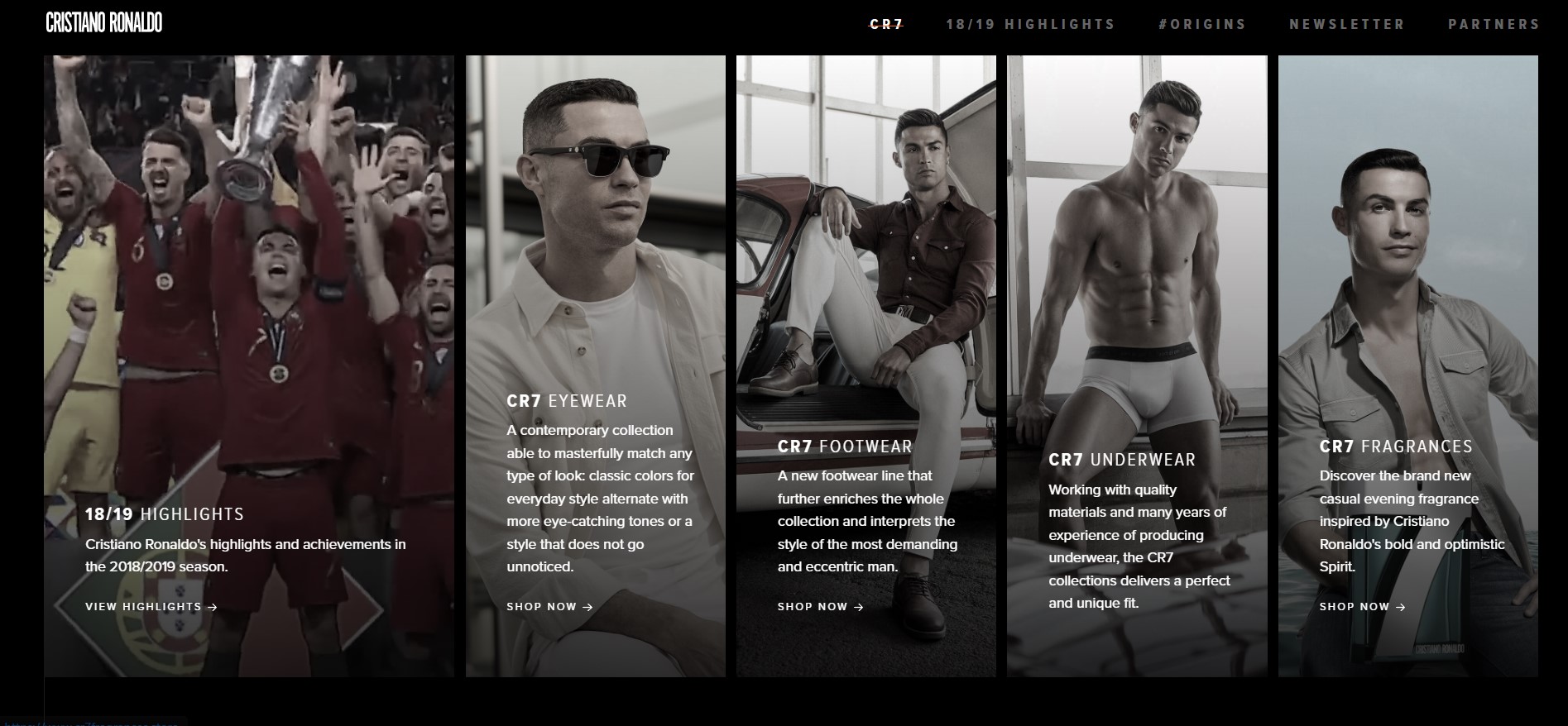
Task: Open the CR7 Fragrances heading
Action: 1396,447
